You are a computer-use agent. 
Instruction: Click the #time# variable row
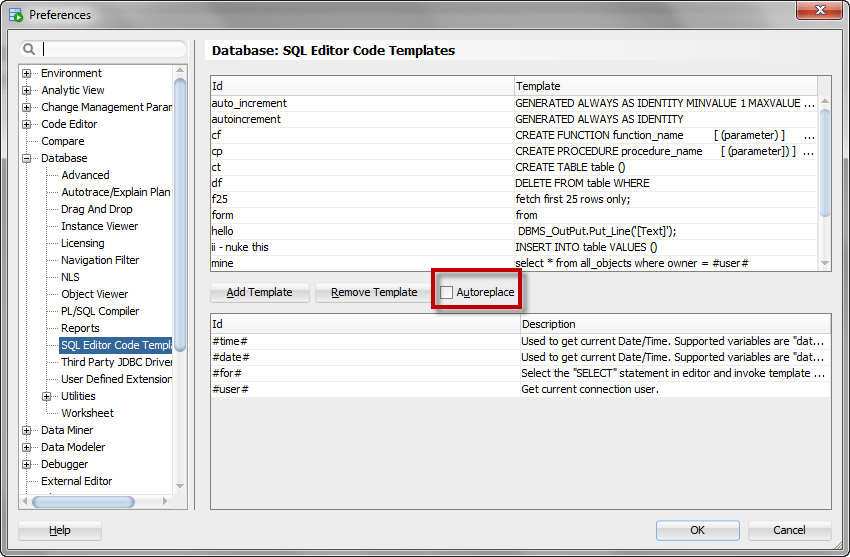click(520, 341)
